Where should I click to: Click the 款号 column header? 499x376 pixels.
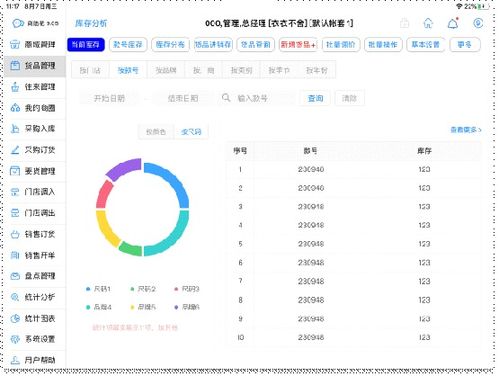310,151
